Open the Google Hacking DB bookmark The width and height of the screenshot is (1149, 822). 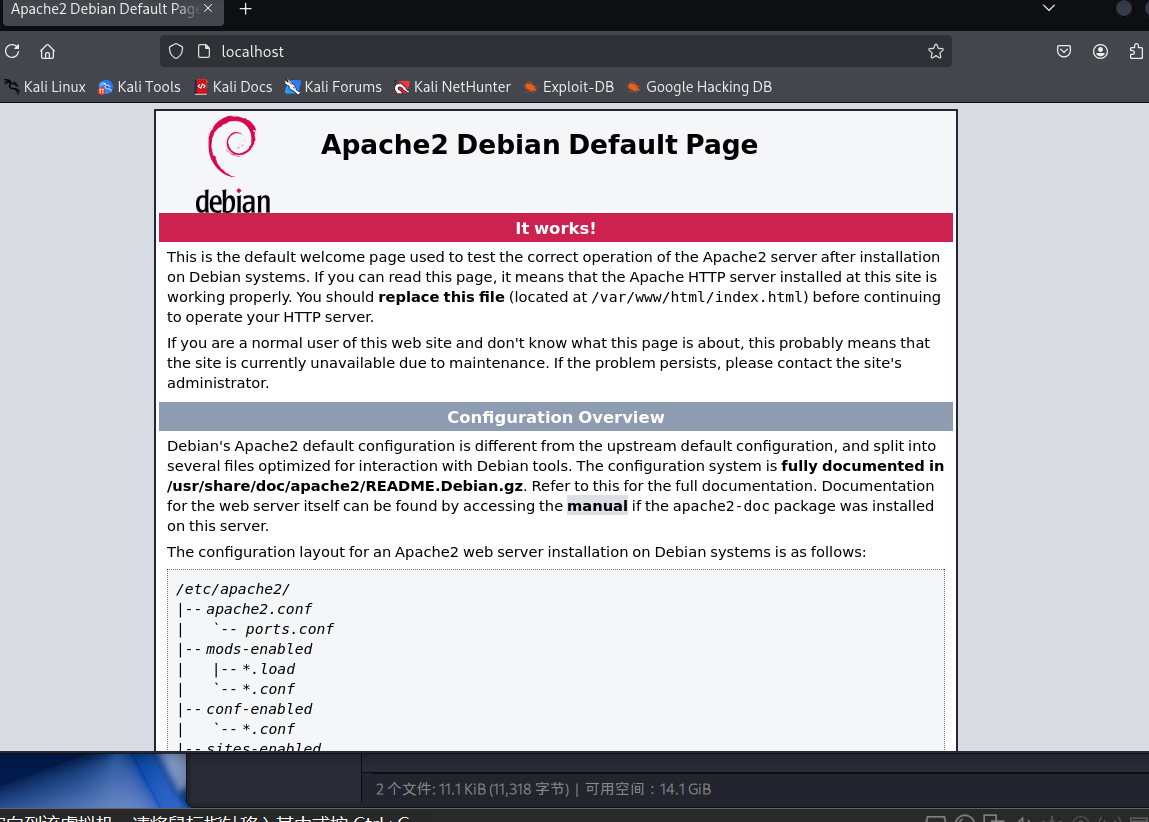(x=699, y=86)
